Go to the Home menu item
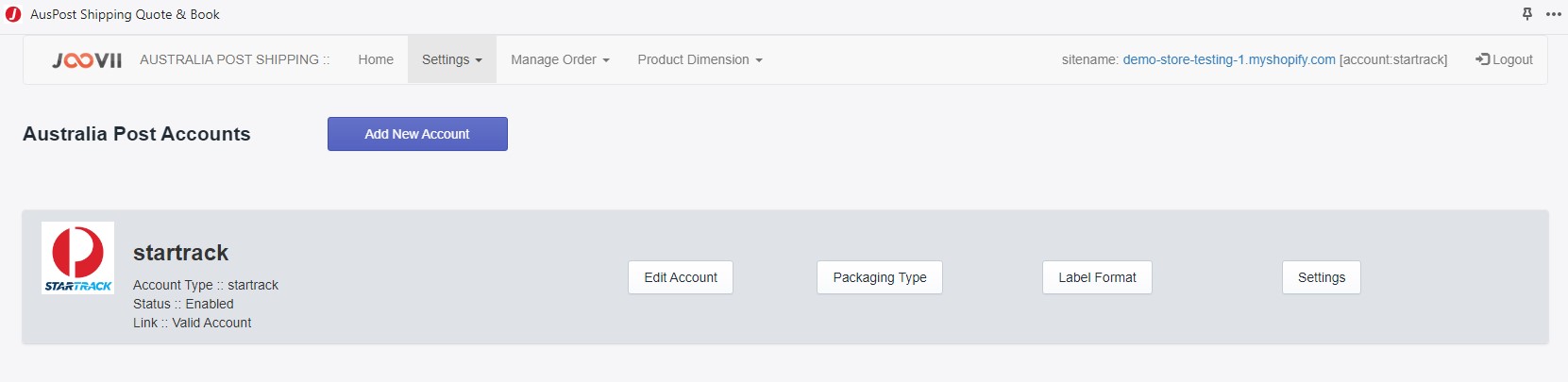Viewport: 1568px width, 382px height. click(376, 59)
